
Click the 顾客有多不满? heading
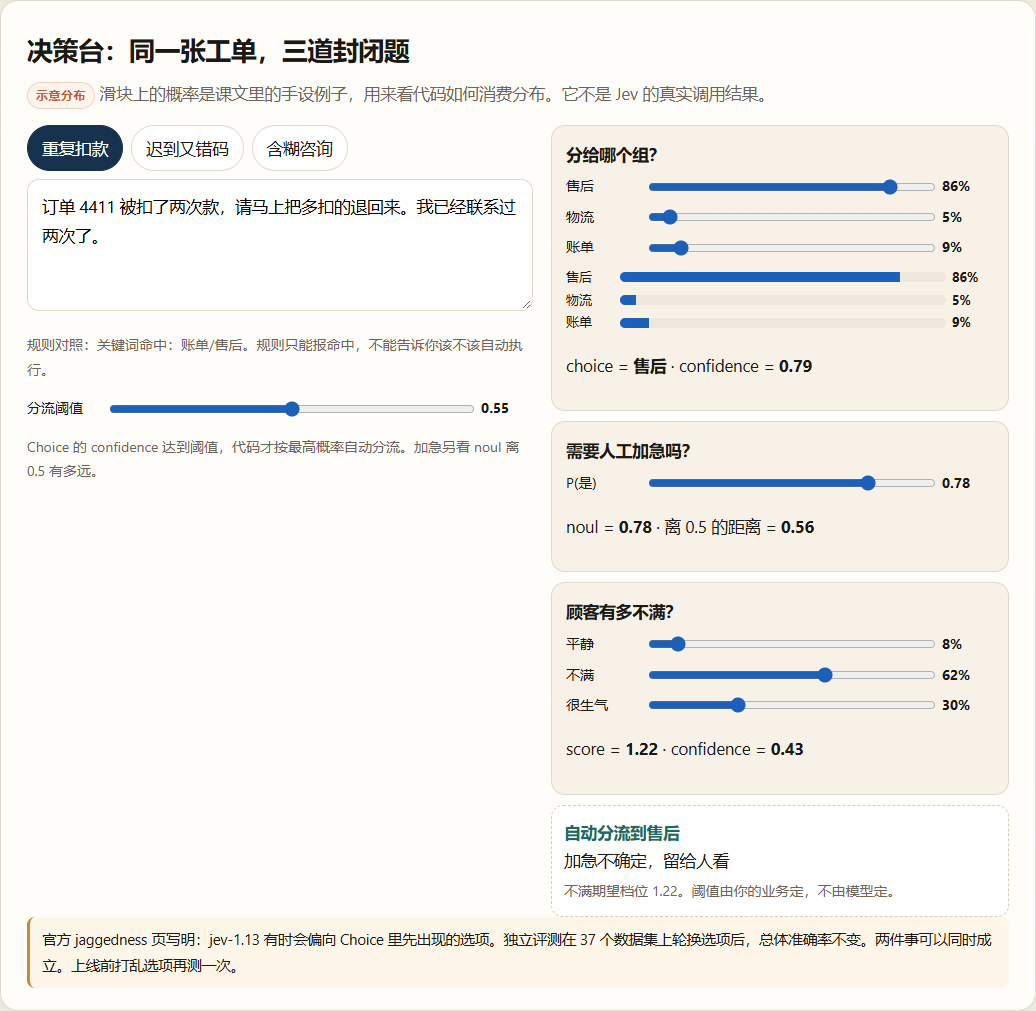point(619,613)
